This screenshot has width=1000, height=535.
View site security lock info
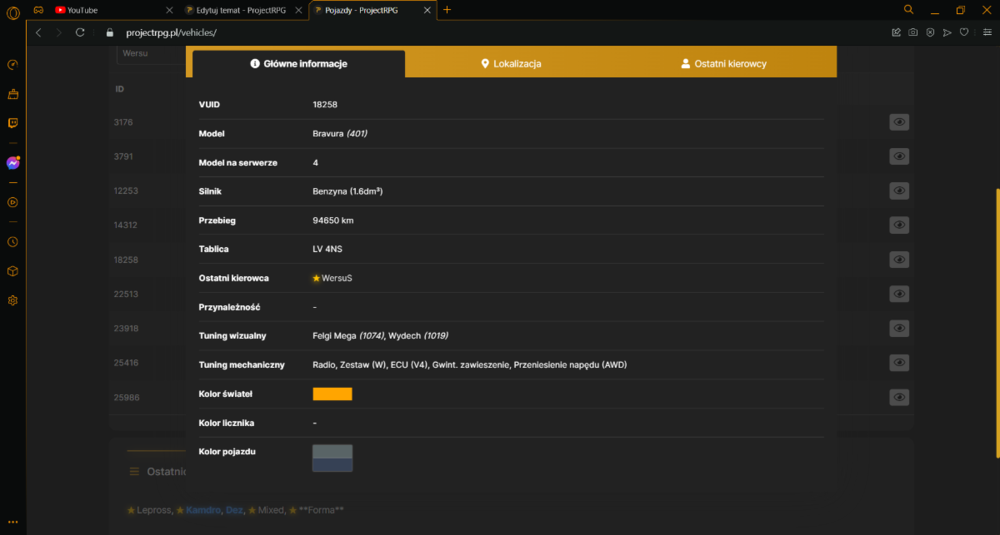pyautogui.click(x=110, y=33)
